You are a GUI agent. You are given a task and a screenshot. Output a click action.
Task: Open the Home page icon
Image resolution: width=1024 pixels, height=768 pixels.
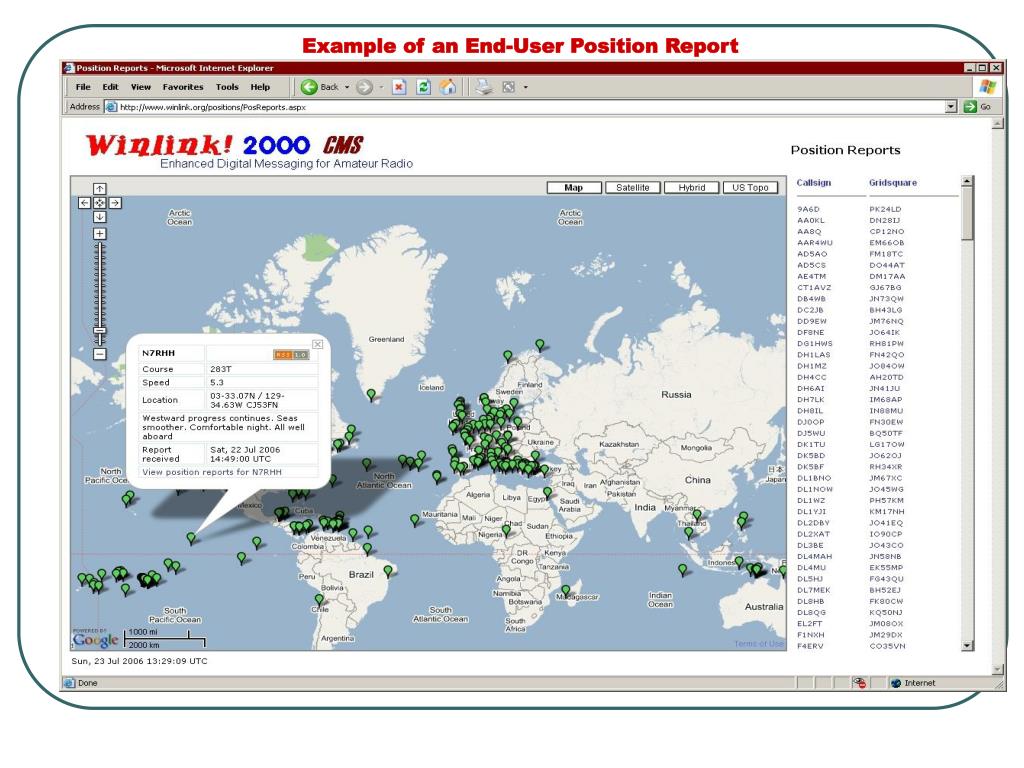(448, 87)
